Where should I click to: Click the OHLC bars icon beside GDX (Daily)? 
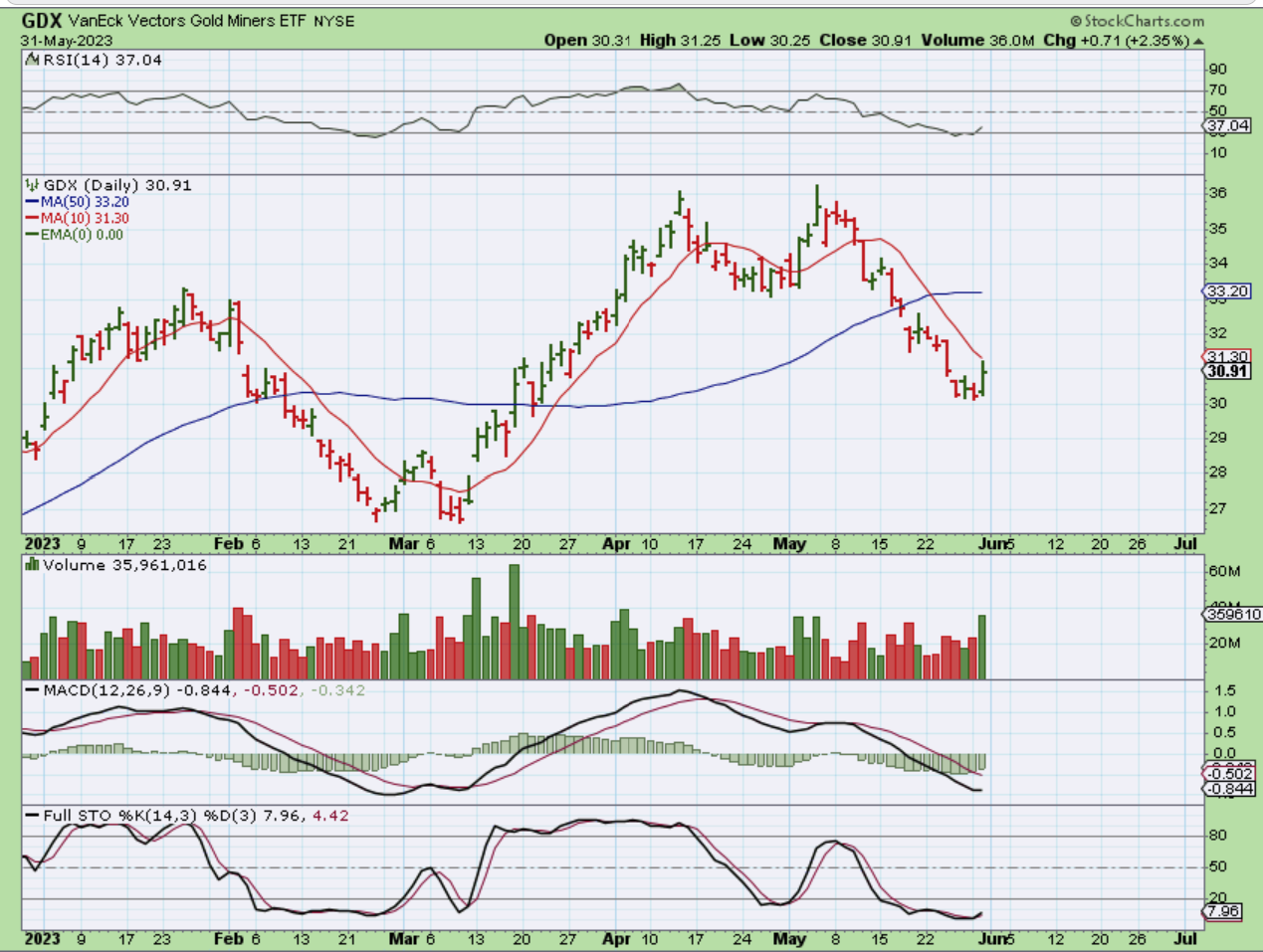point(33,185)
